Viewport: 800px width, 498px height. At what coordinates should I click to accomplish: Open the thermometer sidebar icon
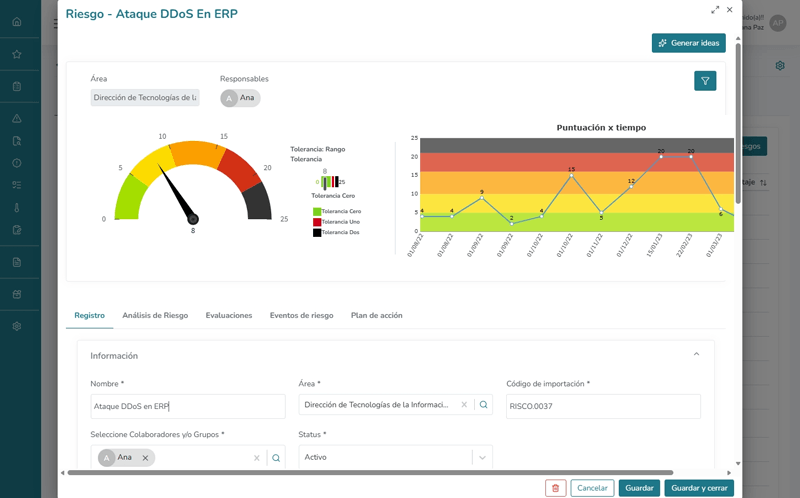tap(17, 208)
